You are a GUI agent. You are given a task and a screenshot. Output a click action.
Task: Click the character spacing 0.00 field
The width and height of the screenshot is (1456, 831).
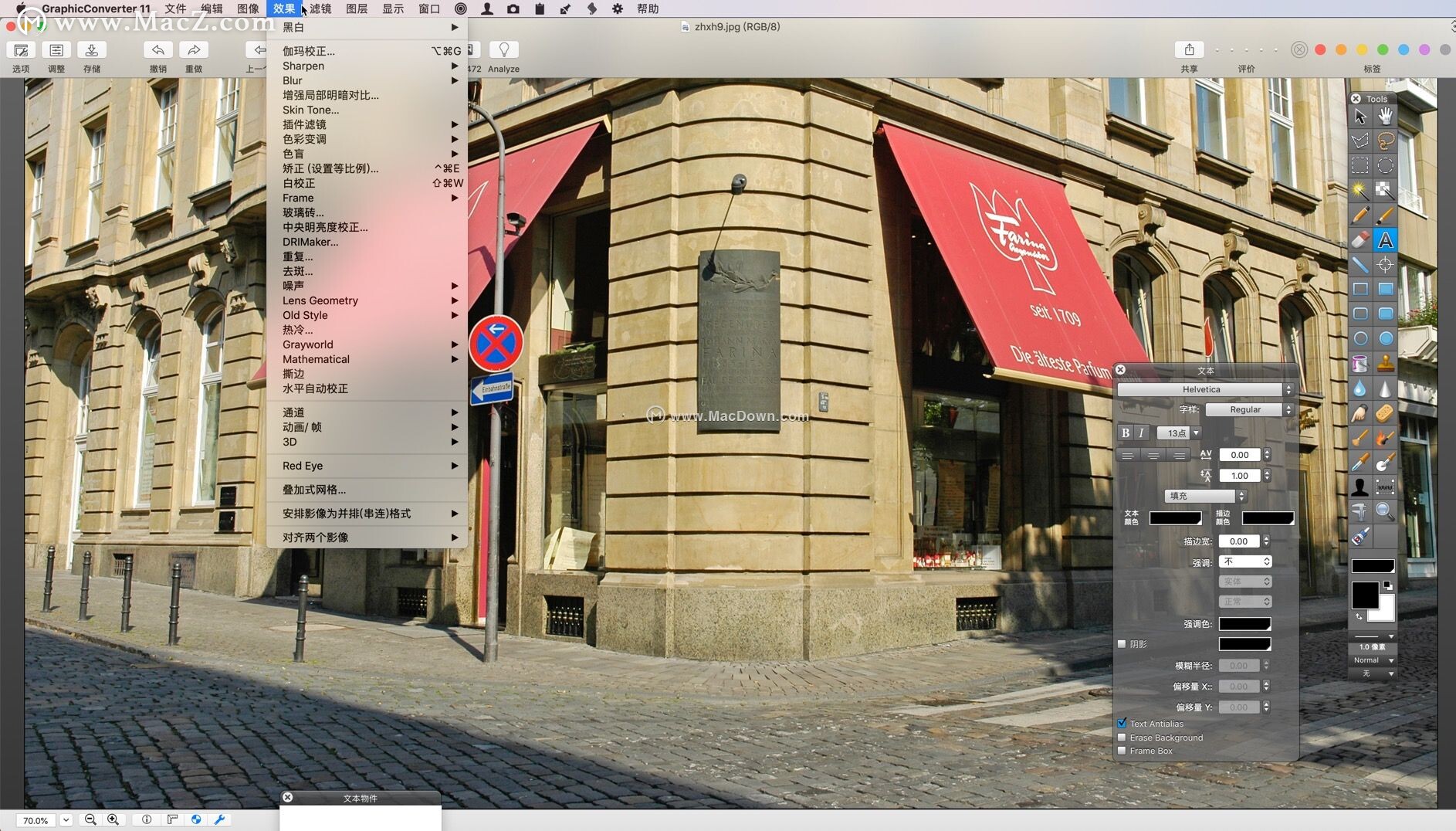tap(1240, 455)
